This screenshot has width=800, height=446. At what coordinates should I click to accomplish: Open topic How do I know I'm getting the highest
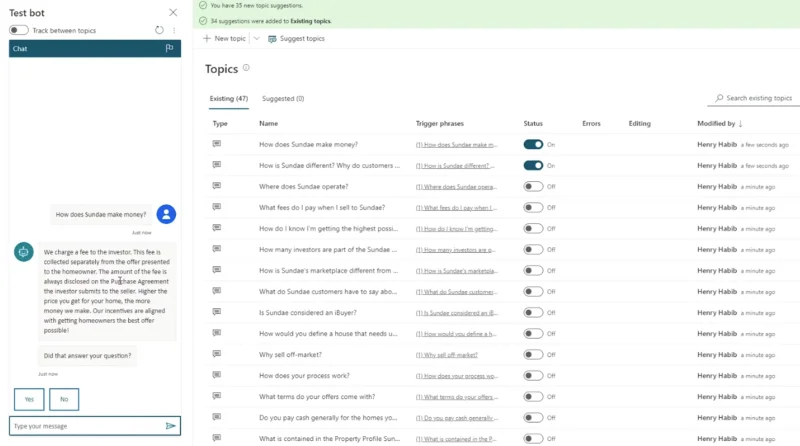(329, 229)
